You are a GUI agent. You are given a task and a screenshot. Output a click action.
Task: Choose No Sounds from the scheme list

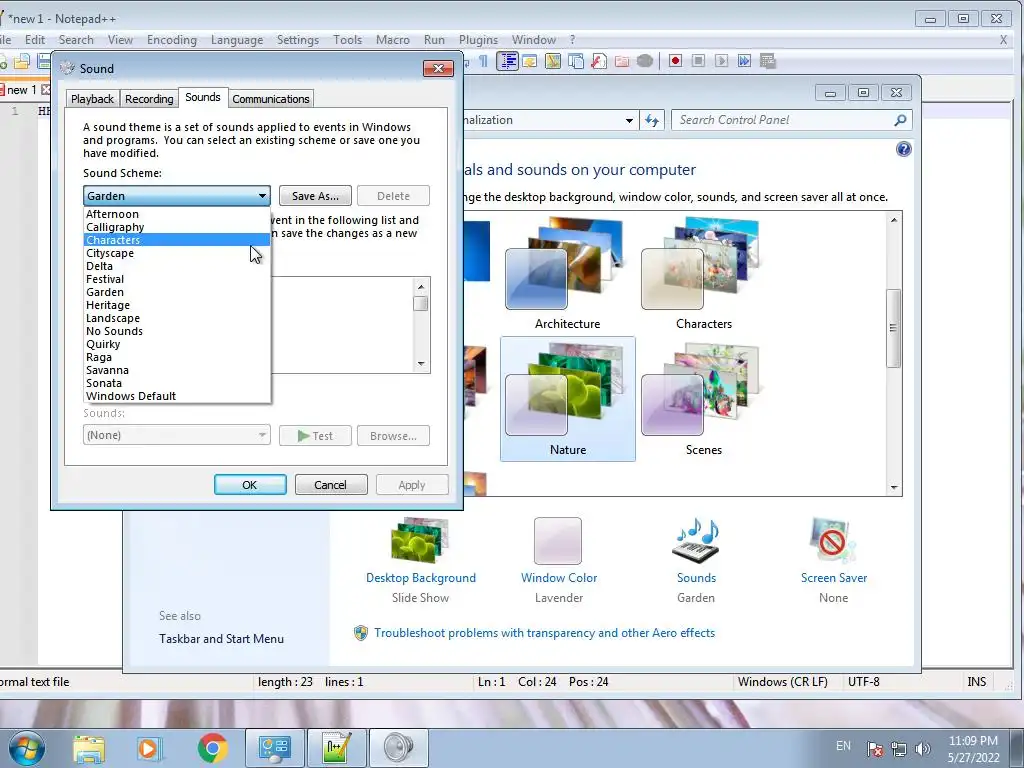(x=177, y=331)
